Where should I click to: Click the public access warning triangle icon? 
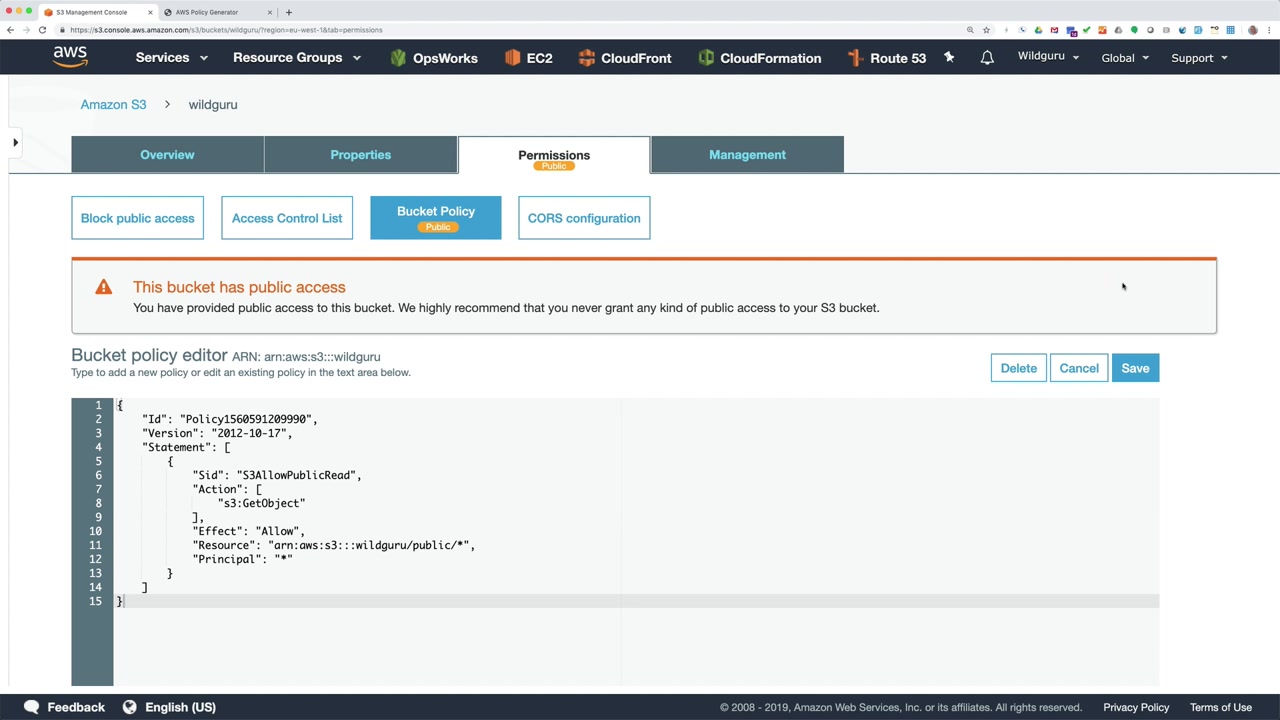(x=103, y=287)
